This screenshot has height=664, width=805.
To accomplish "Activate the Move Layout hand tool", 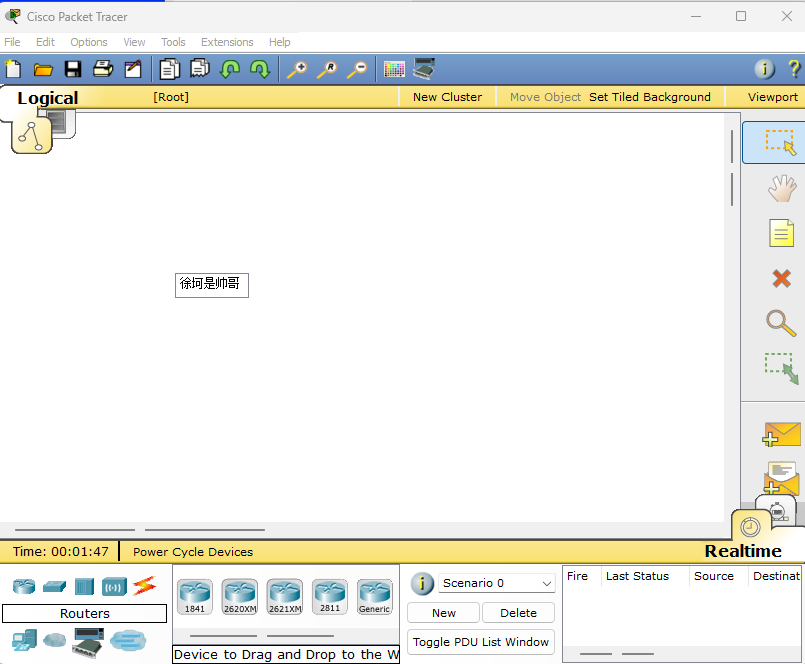I will pos(781,188).
